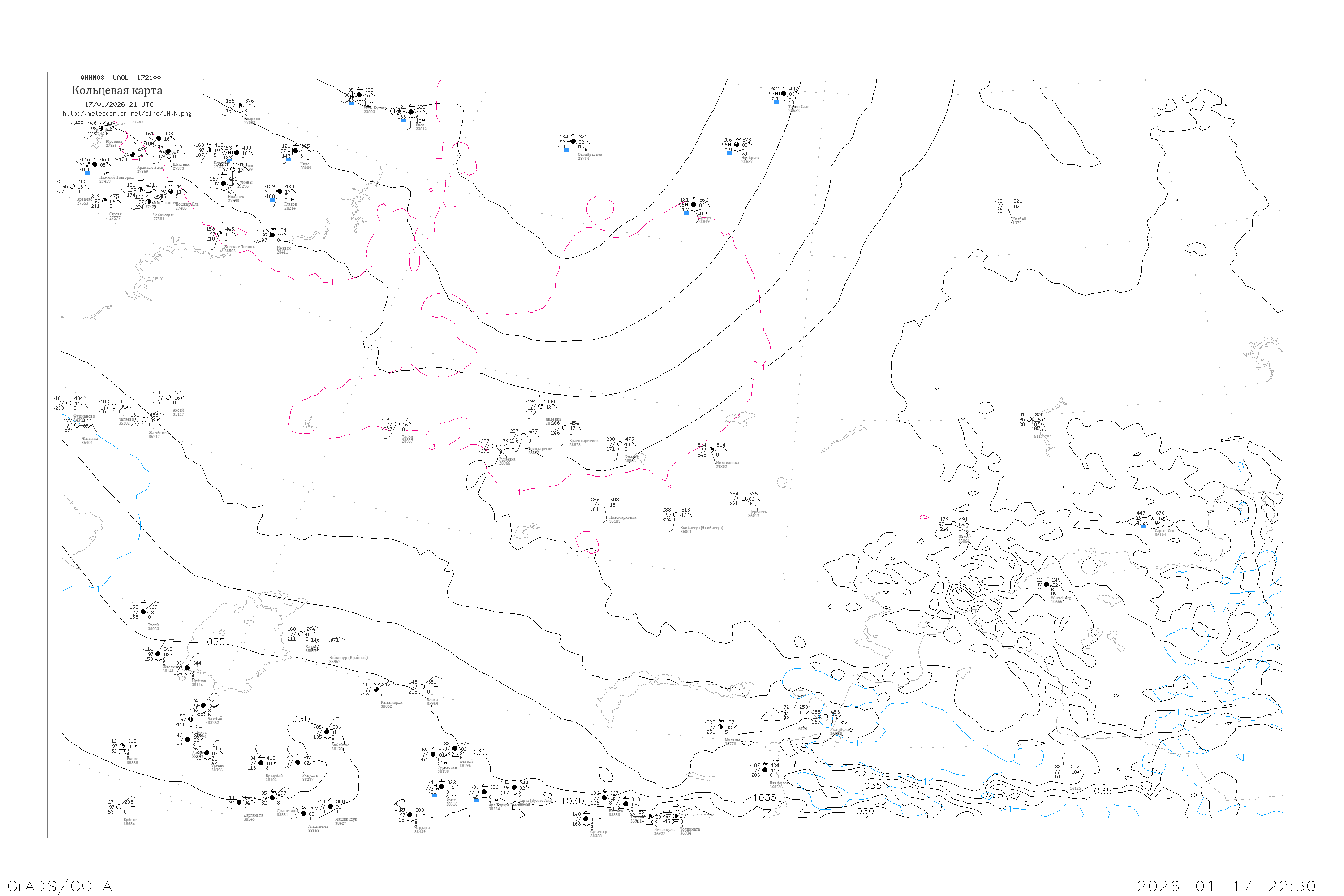Click the filled station circle at Кызылорда

(376, 689)
